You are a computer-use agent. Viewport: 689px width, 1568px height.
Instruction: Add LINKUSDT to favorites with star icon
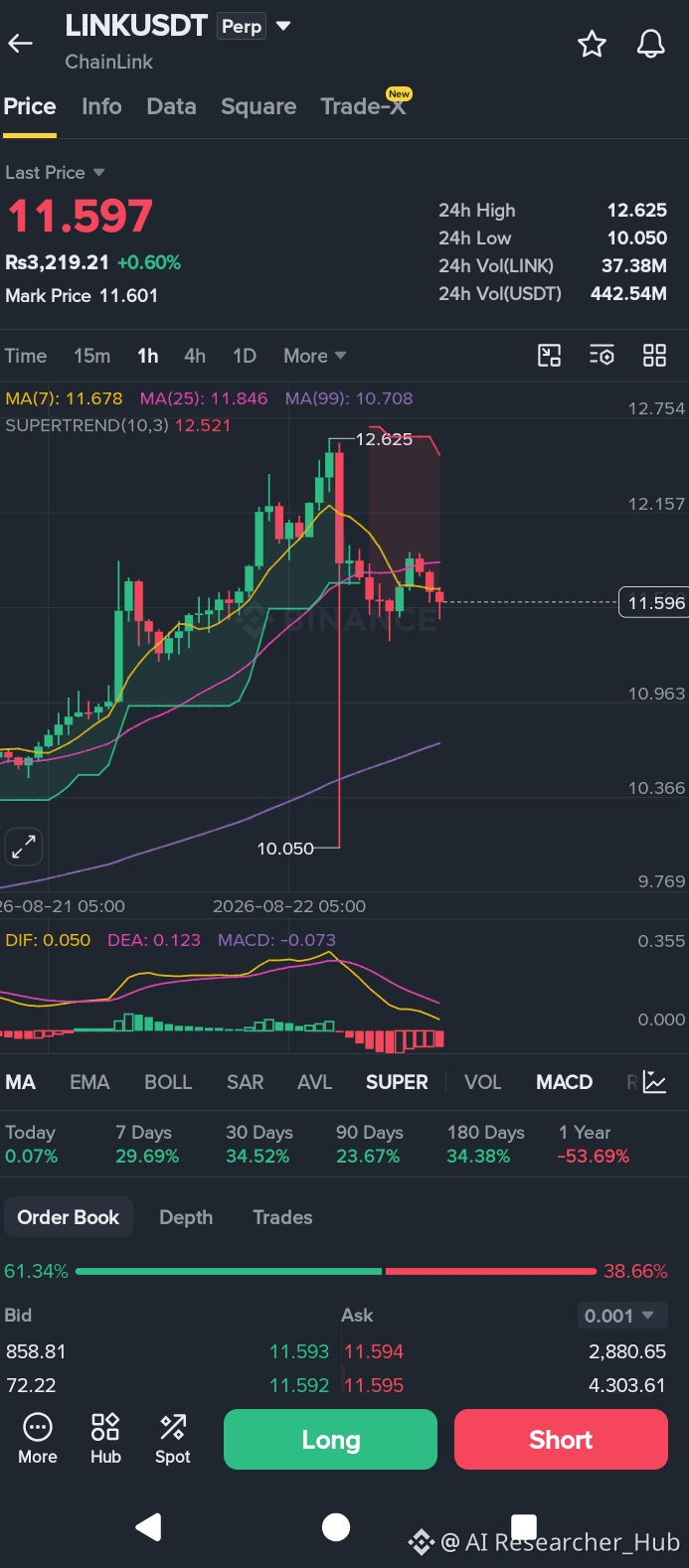pos(592,44)
